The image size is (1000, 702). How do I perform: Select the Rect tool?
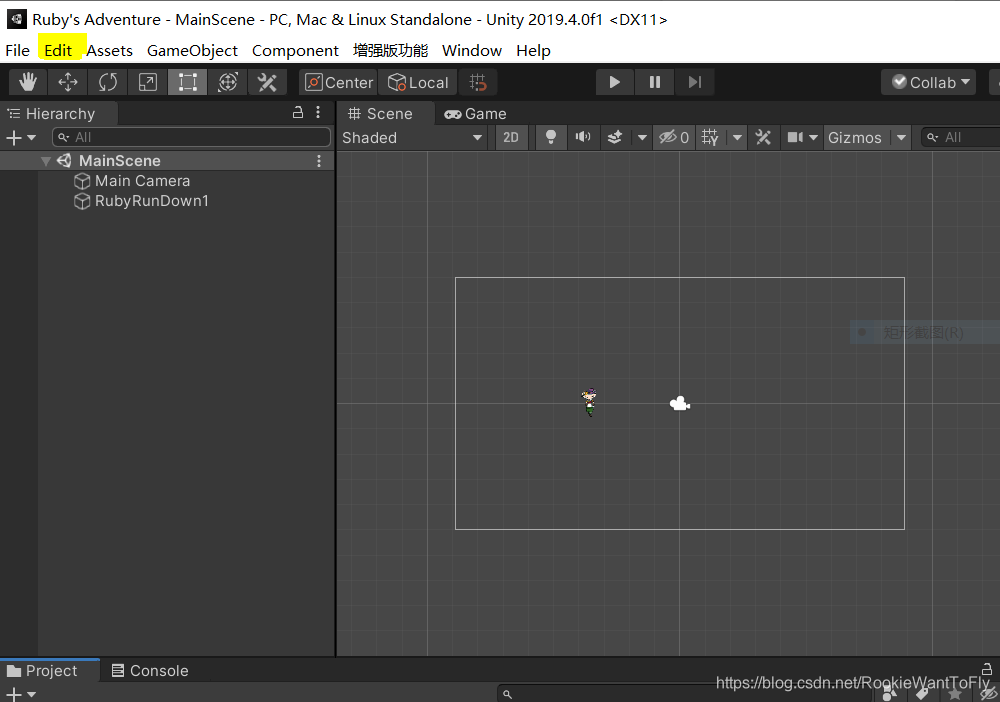click(188, 82)
